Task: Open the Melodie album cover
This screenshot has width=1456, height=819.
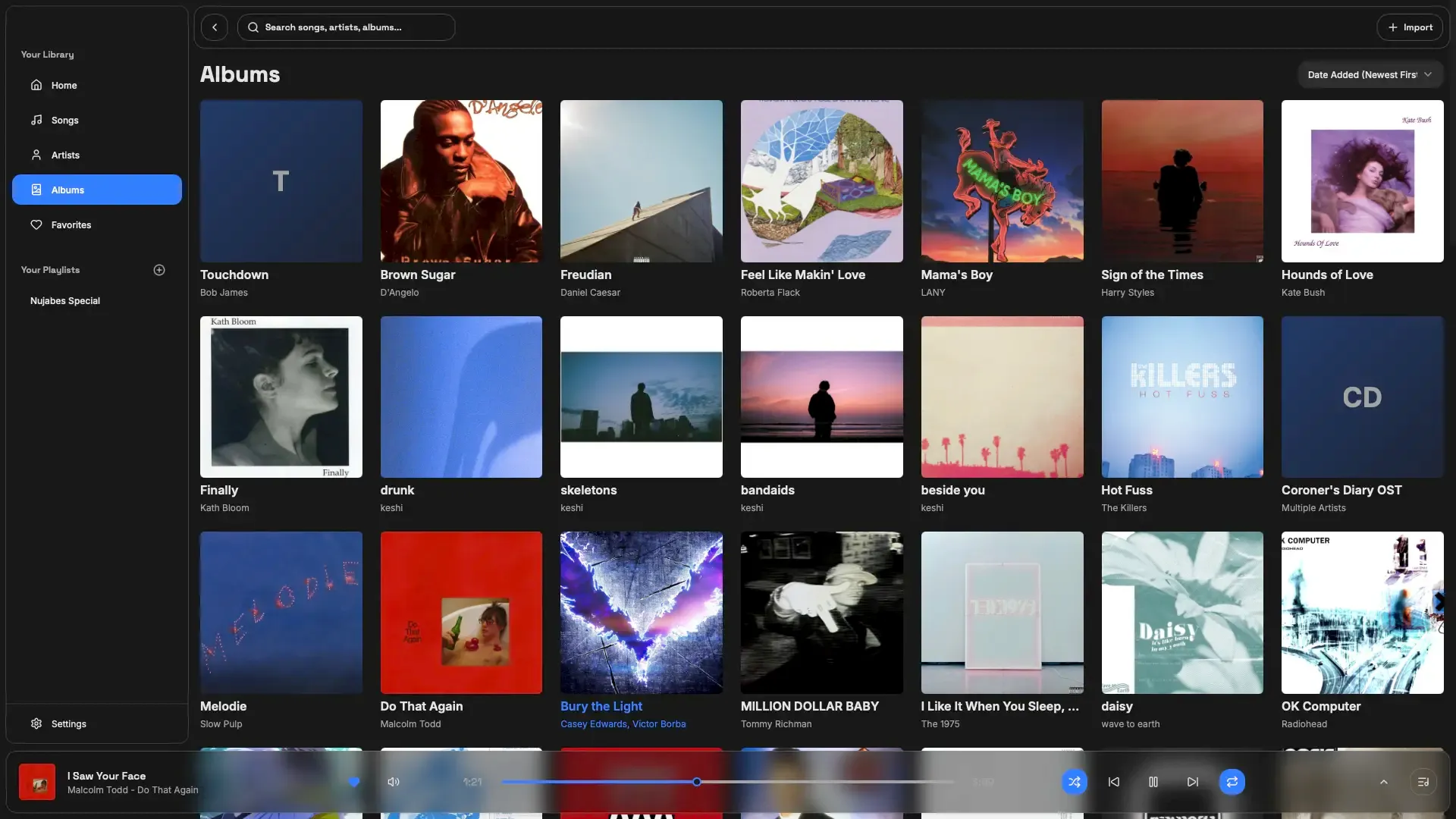Action: [x=281, y=613]
